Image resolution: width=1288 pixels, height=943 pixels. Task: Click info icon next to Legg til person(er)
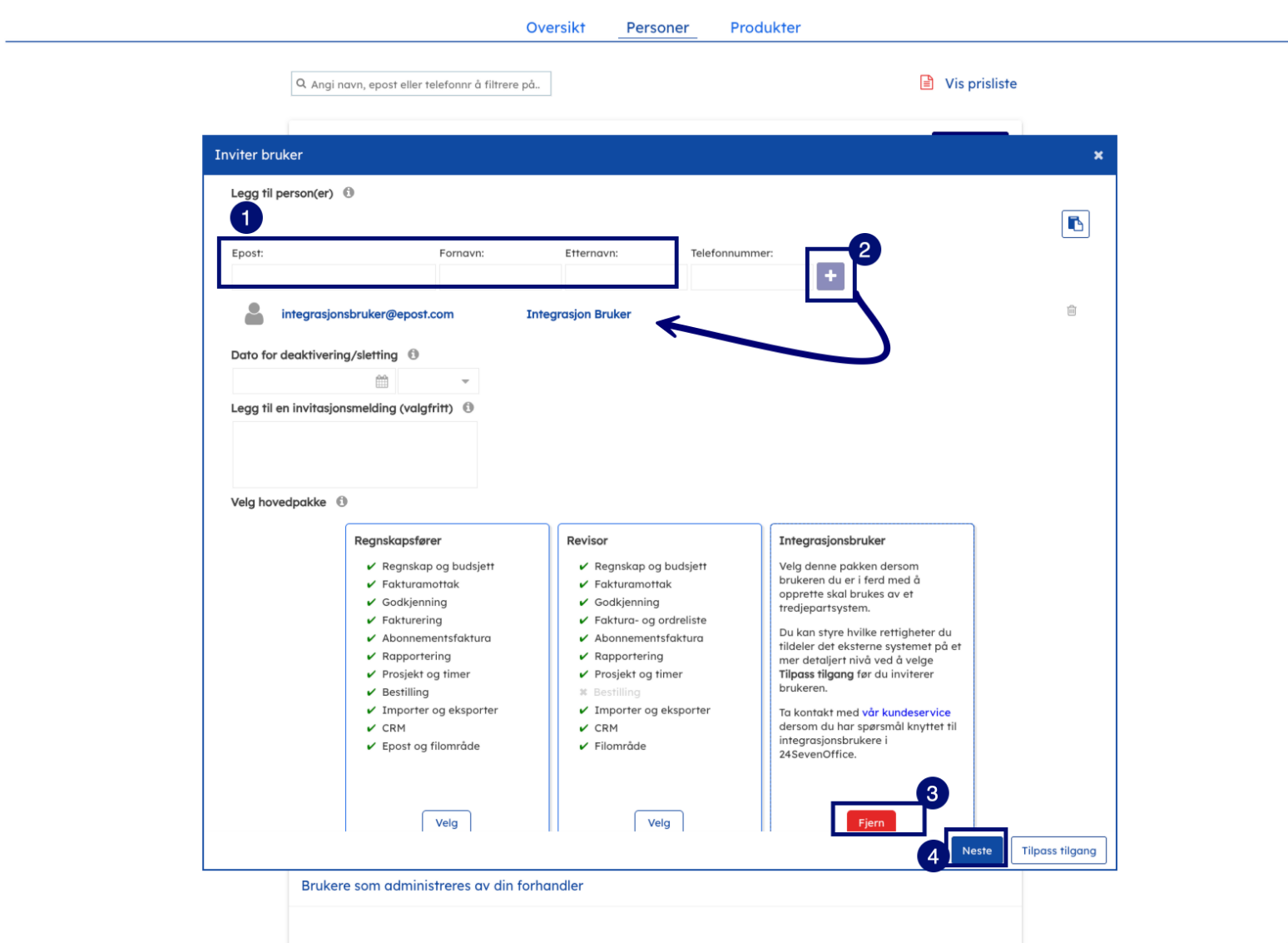pos(349,193)
